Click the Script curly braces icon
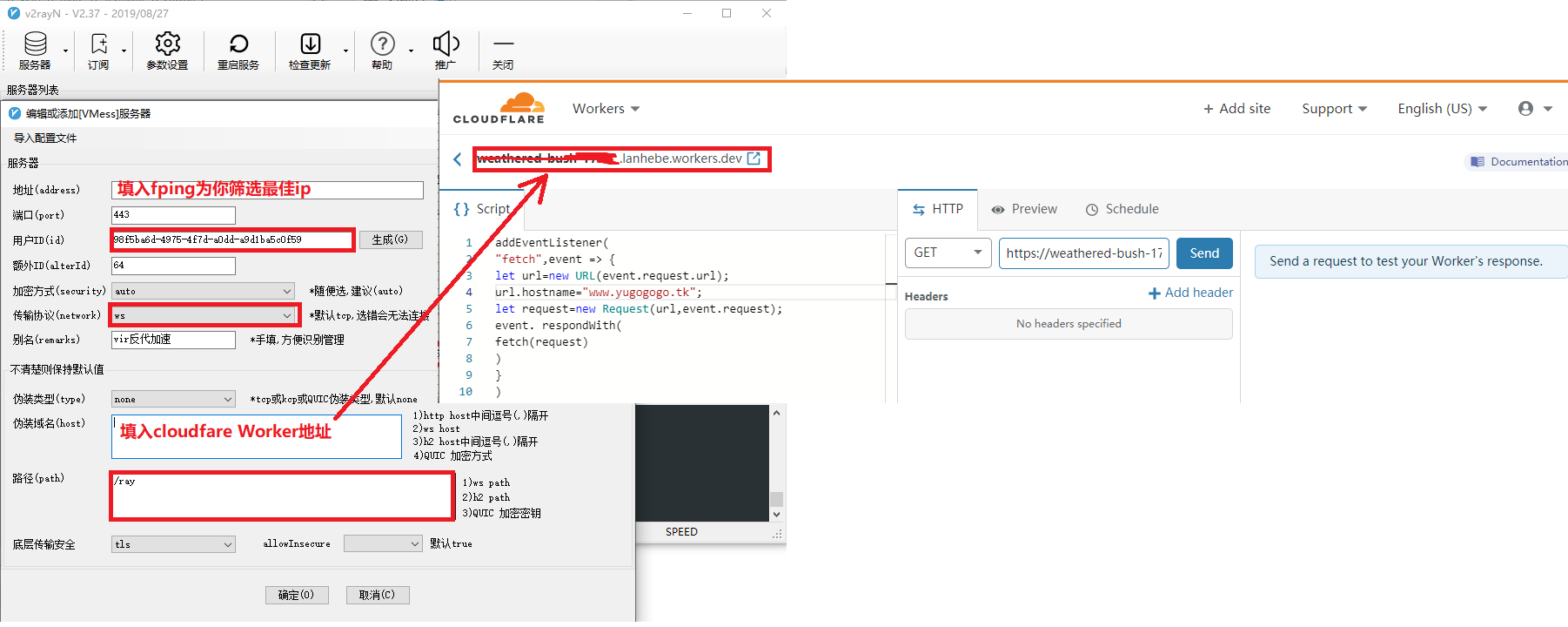Screen dimensions: 1568x627 [461, 209]
